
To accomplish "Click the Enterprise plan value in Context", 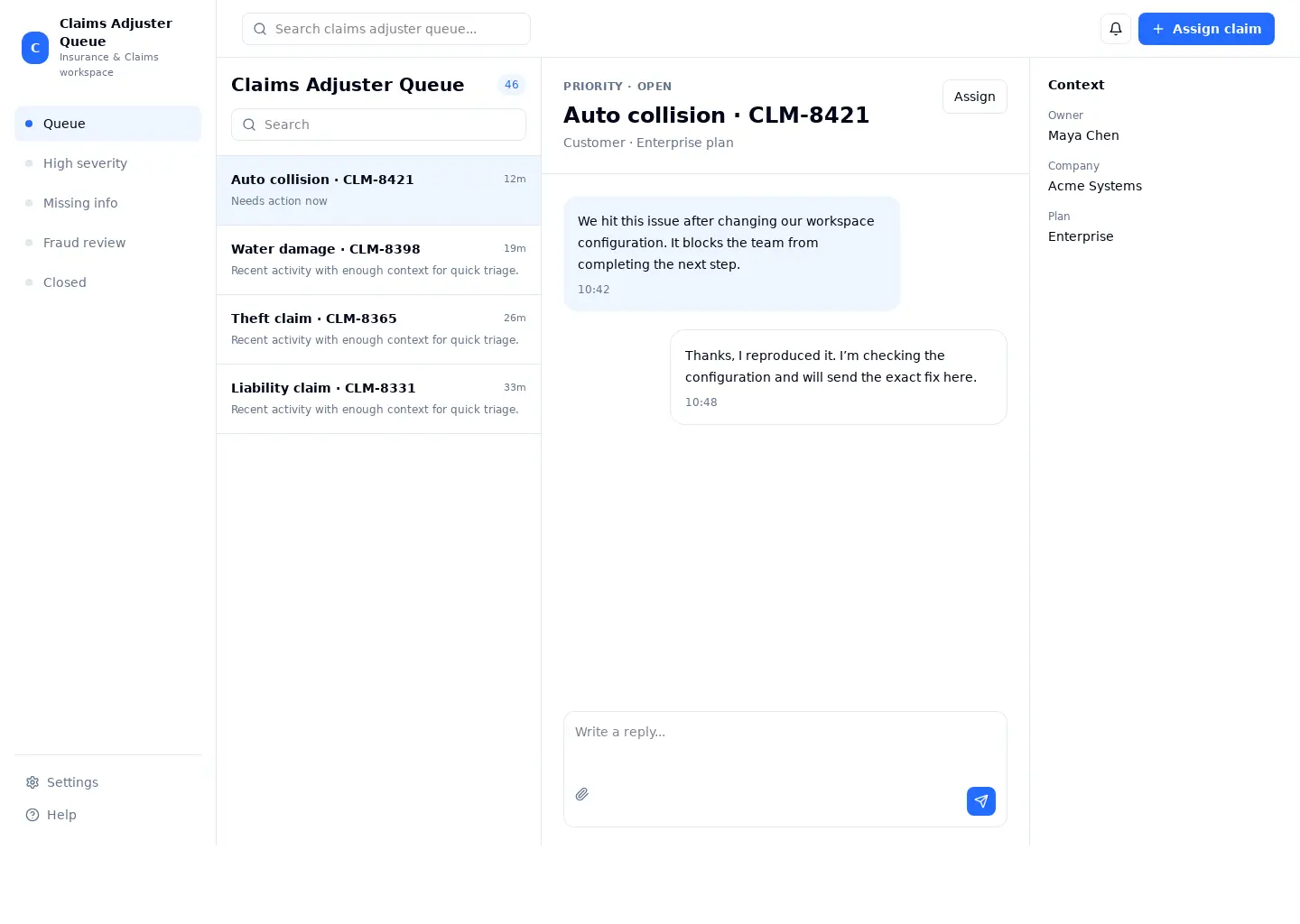I will (x=1081, y=236).
